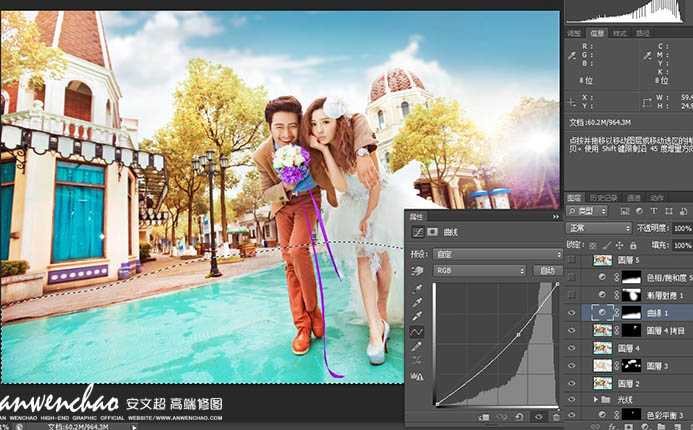Switch to the 历史记录 history tab
Viewport: 693px width, 430px height.
point(604,198)
